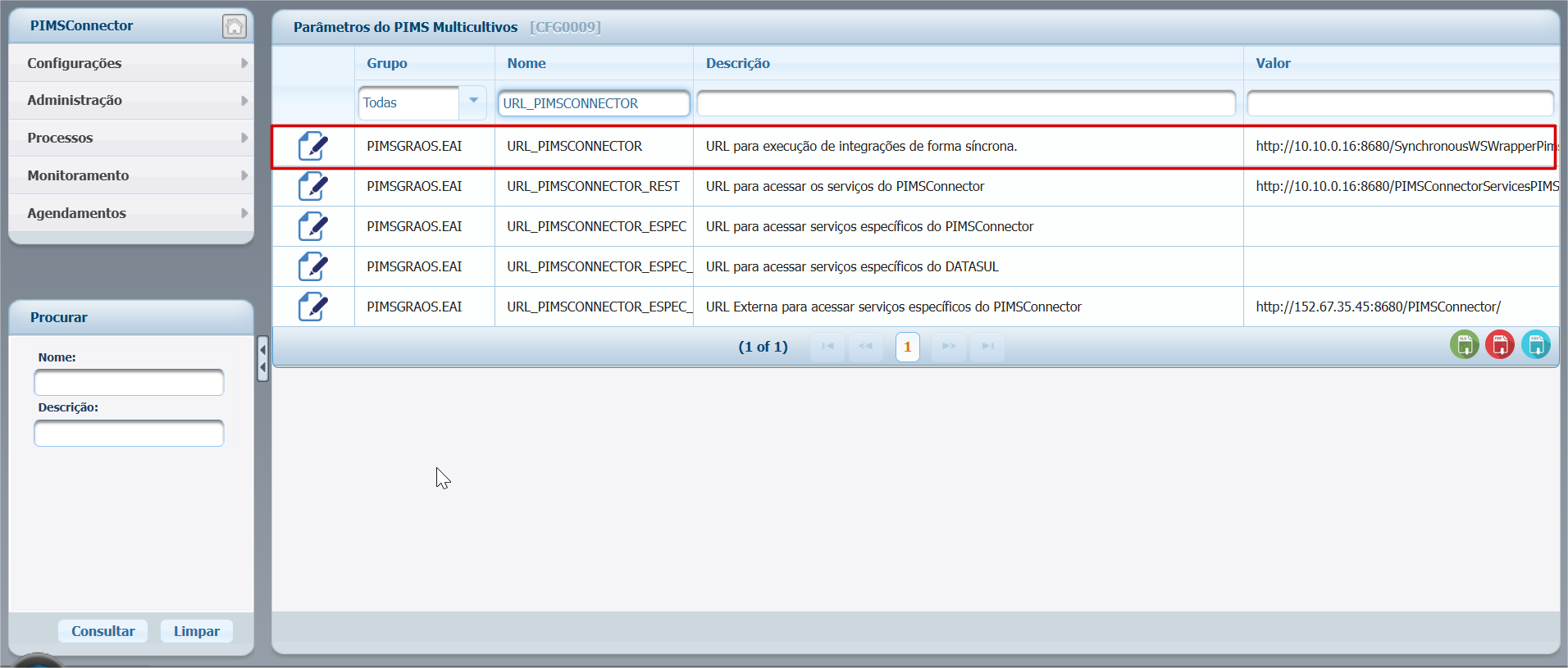Go to first page of results
The height and width of the screenshot is (668, 1568).
[x=828, y=347]
